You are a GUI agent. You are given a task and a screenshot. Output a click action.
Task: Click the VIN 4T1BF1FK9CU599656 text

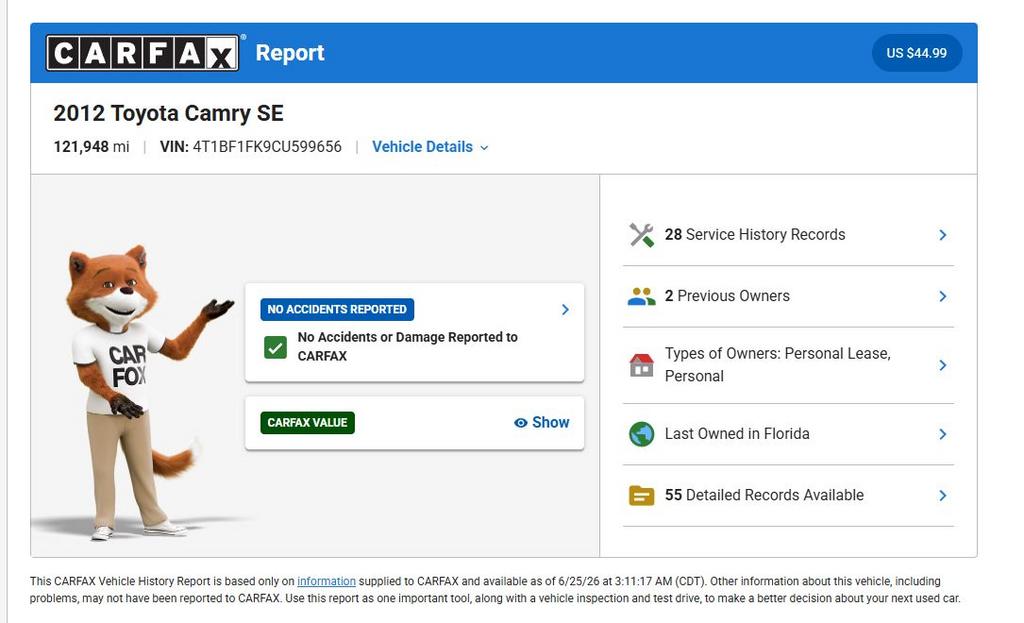pos(251,147)
